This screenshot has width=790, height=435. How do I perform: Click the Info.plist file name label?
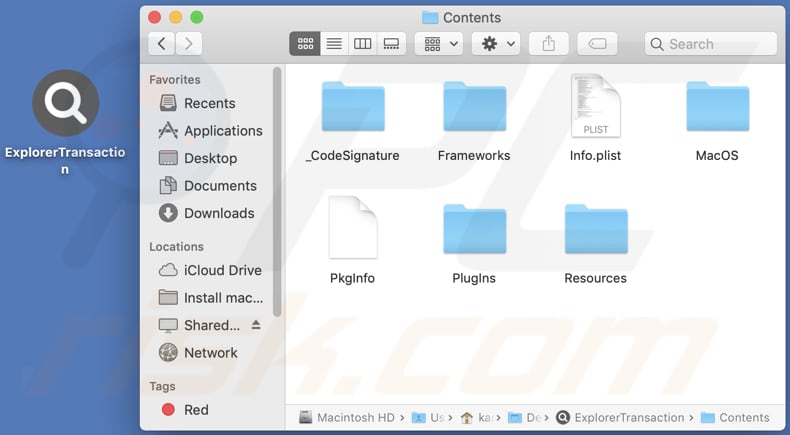coord(596,155)
